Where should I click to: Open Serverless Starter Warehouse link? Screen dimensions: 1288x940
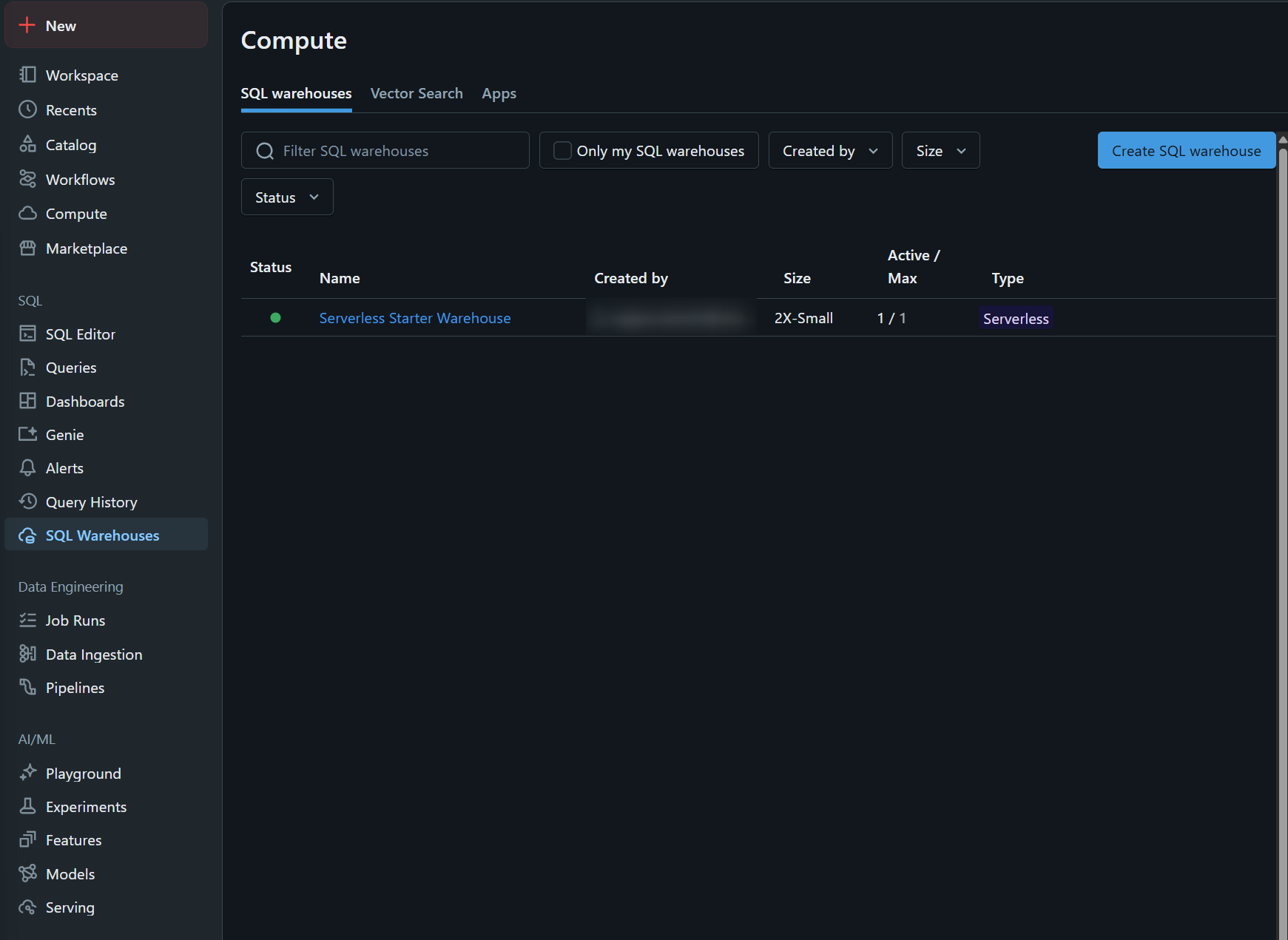pos(414,318)
